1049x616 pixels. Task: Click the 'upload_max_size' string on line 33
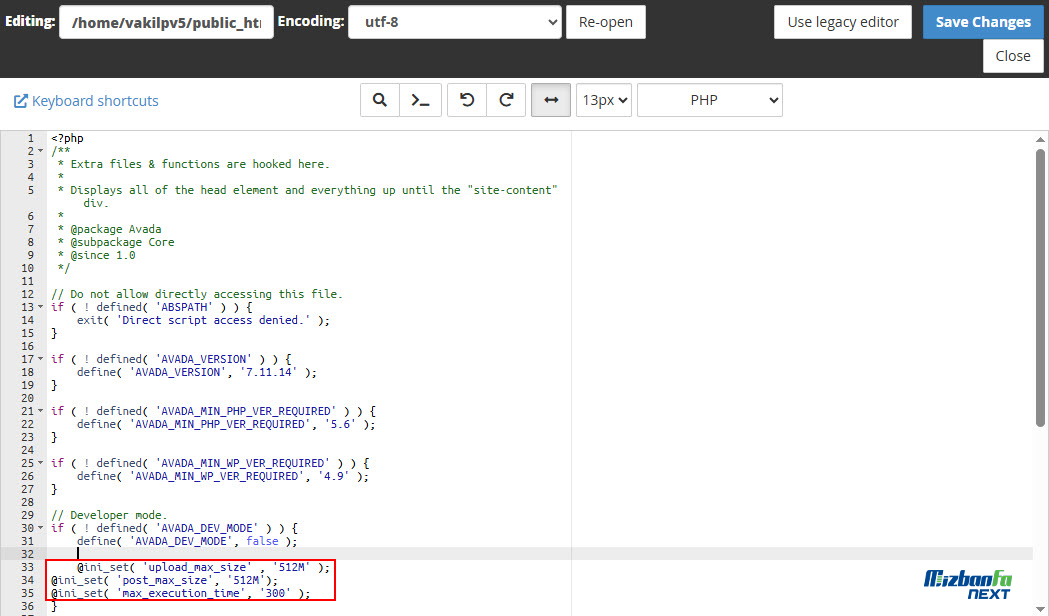click(197, 567)
